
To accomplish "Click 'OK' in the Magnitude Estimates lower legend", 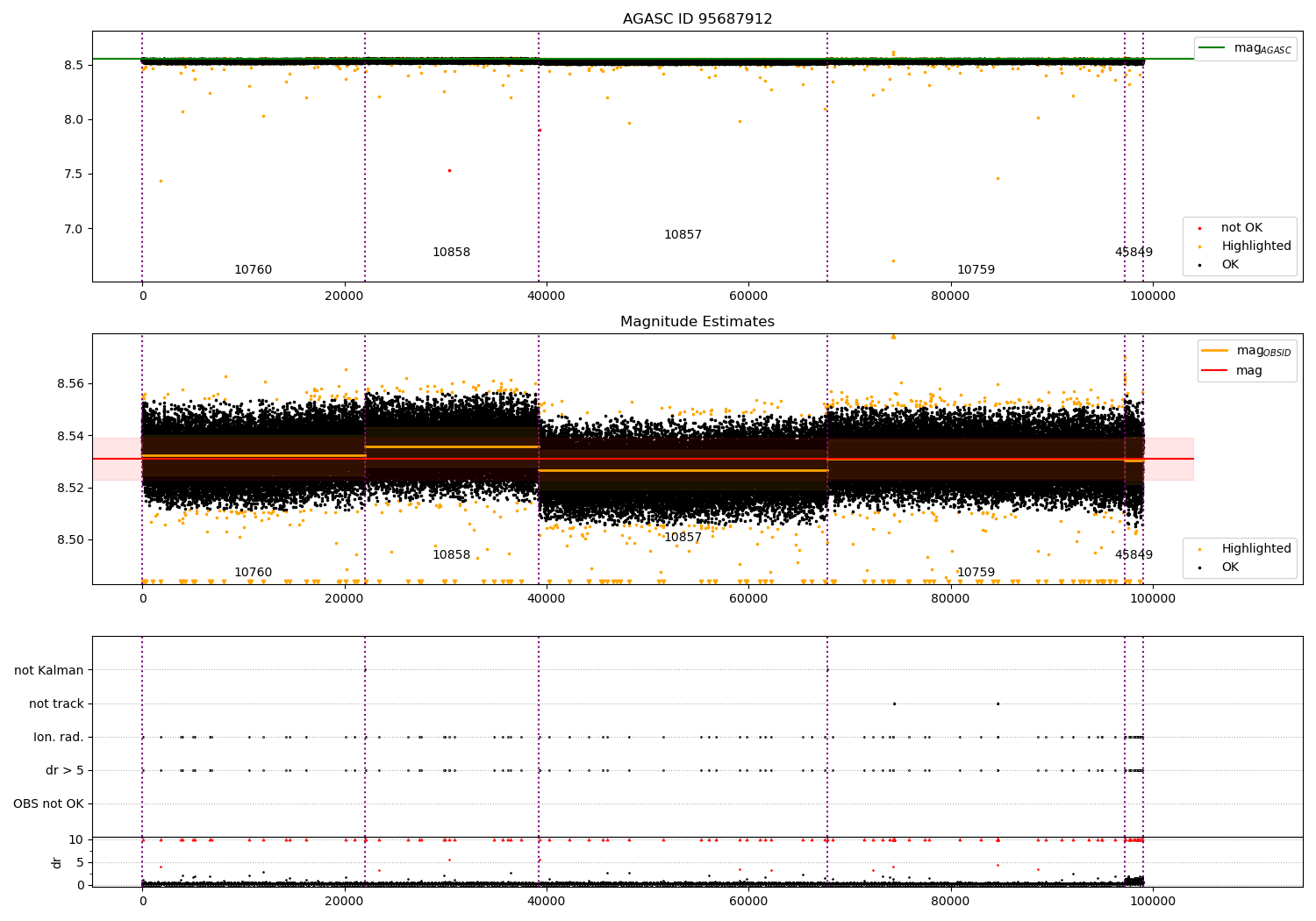I will pyautogui.click(x=1230, y=568).
